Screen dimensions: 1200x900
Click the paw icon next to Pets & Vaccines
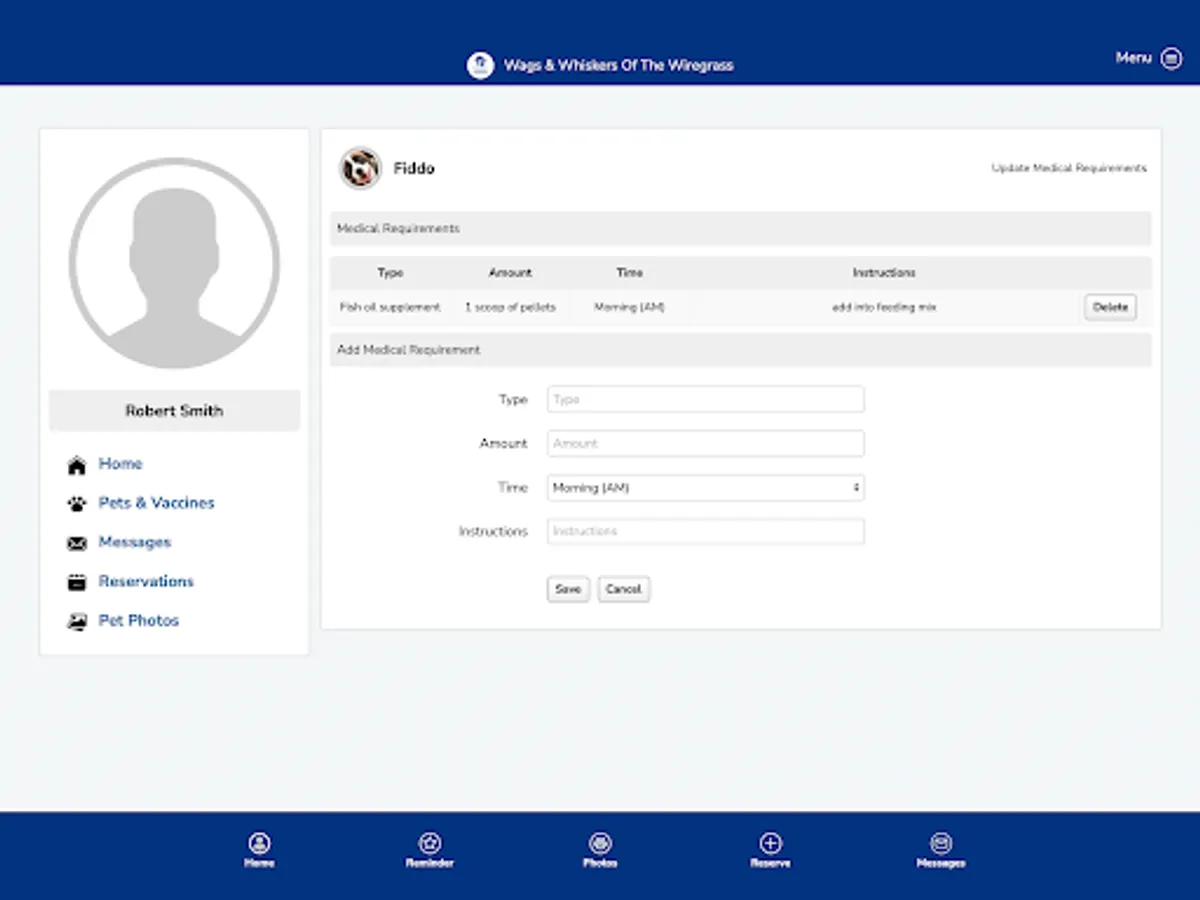(76, 503)
